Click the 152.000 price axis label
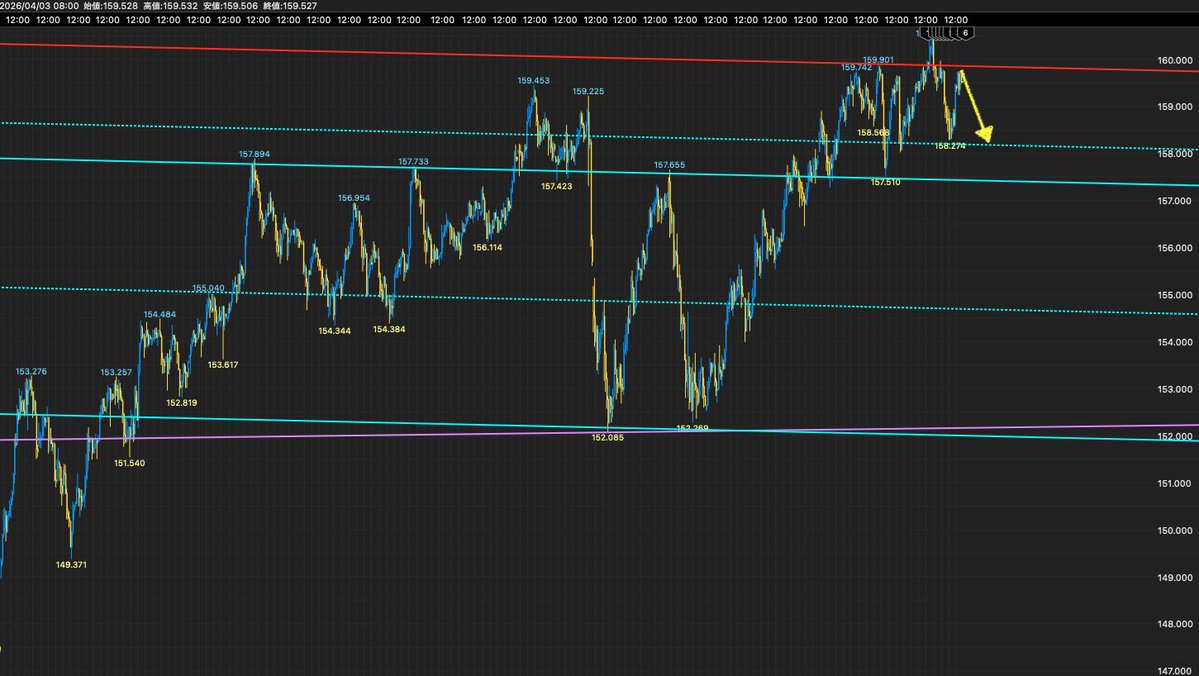1199x676 pixels. 1175,436
